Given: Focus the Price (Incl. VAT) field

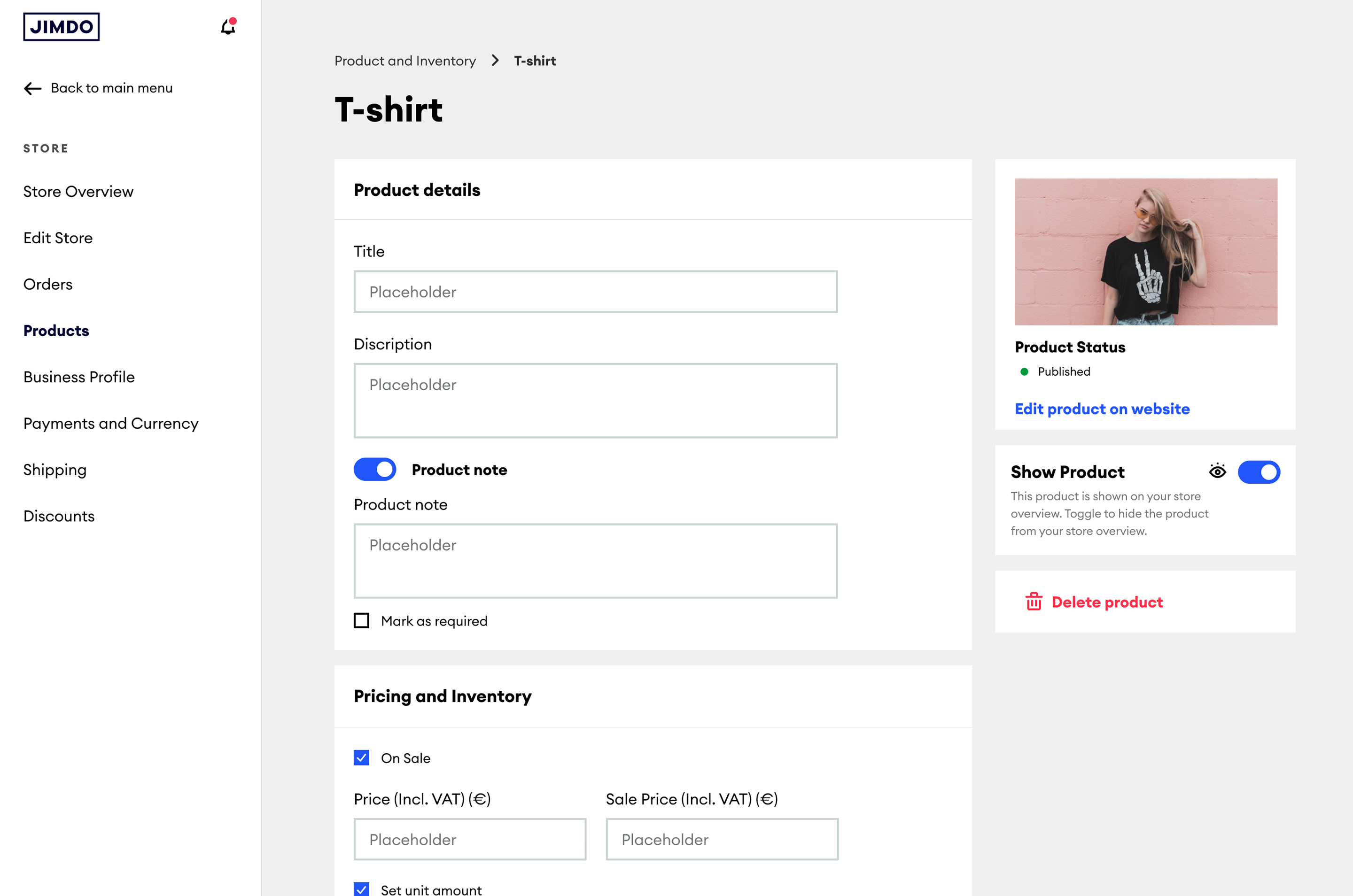Looking at the screenshot, I should pyautogui.click(x=470, y=839).
